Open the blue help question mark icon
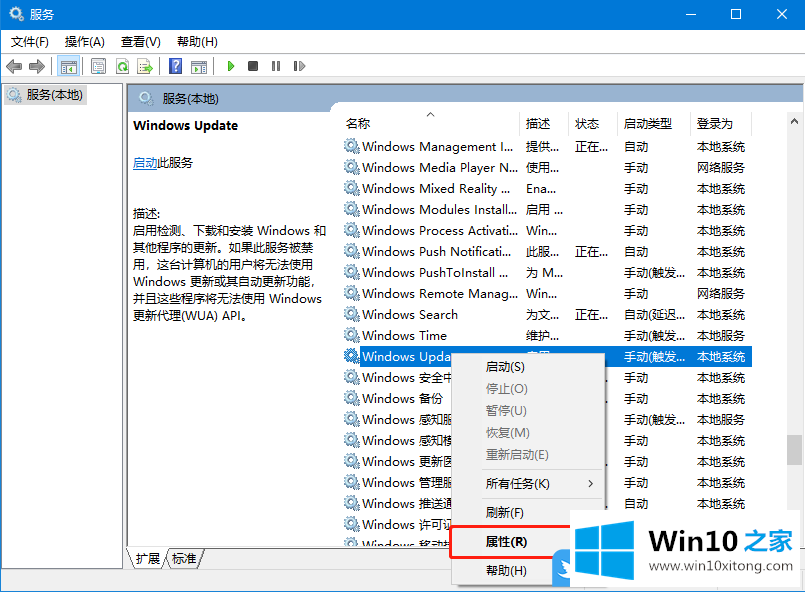The height and width of the screenshot is (592, 805). pyautogui.click(x=176, y=66)
